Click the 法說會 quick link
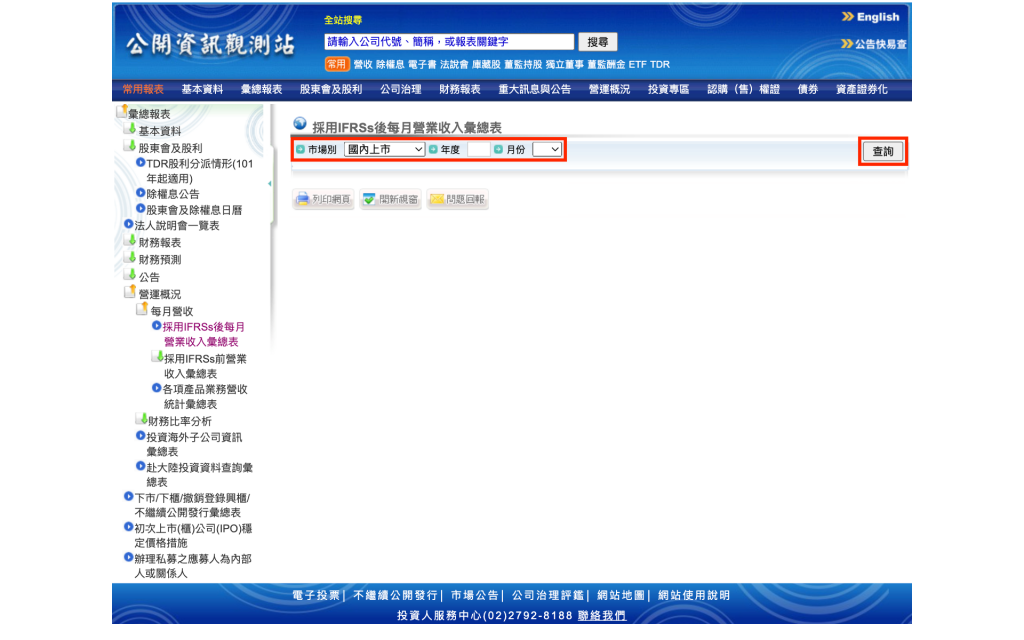 coord(455,65)
